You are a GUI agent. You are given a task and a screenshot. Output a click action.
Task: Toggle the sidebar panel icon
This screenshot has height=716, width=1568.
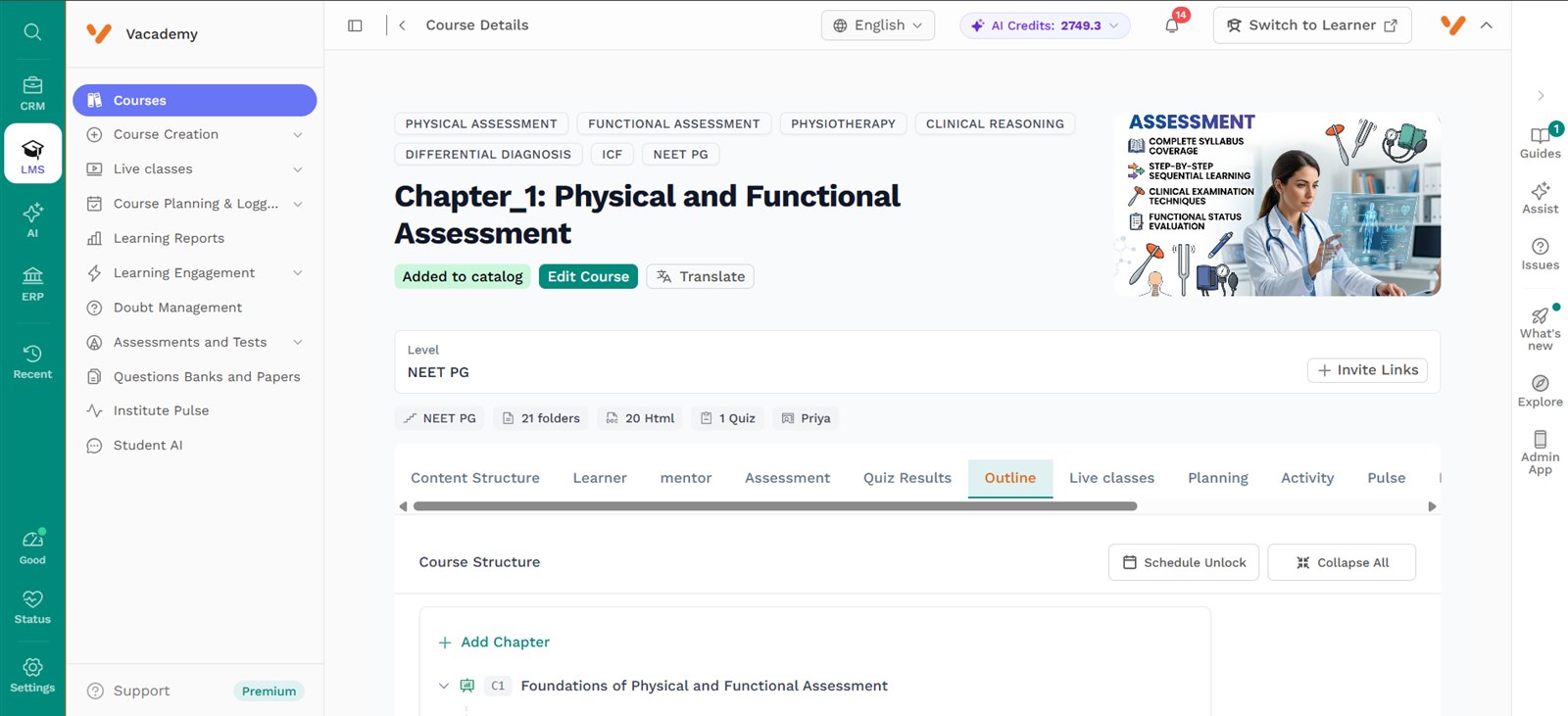[x=355, y=25]
